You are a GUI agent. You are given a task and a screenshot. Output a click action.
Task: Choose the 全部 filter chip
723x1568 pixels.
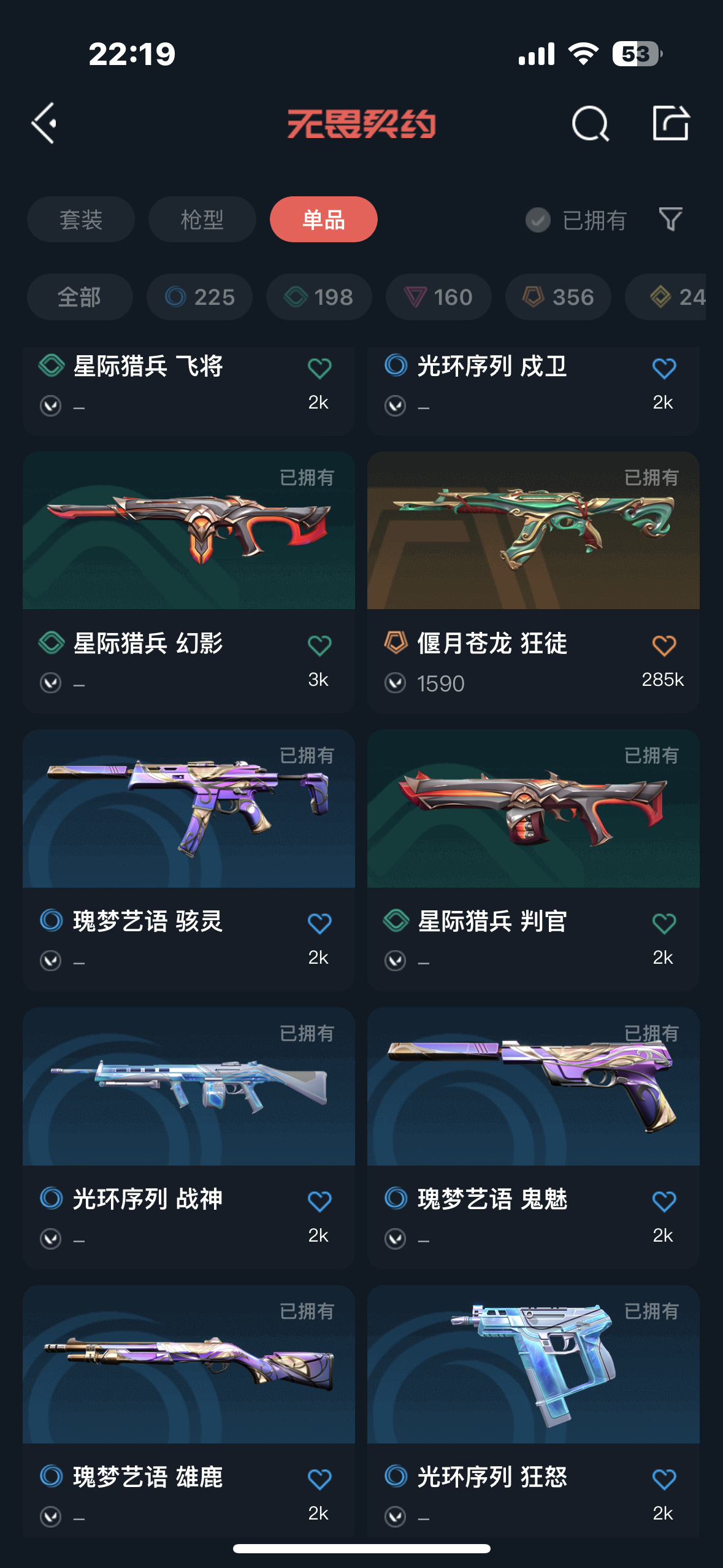80,297
